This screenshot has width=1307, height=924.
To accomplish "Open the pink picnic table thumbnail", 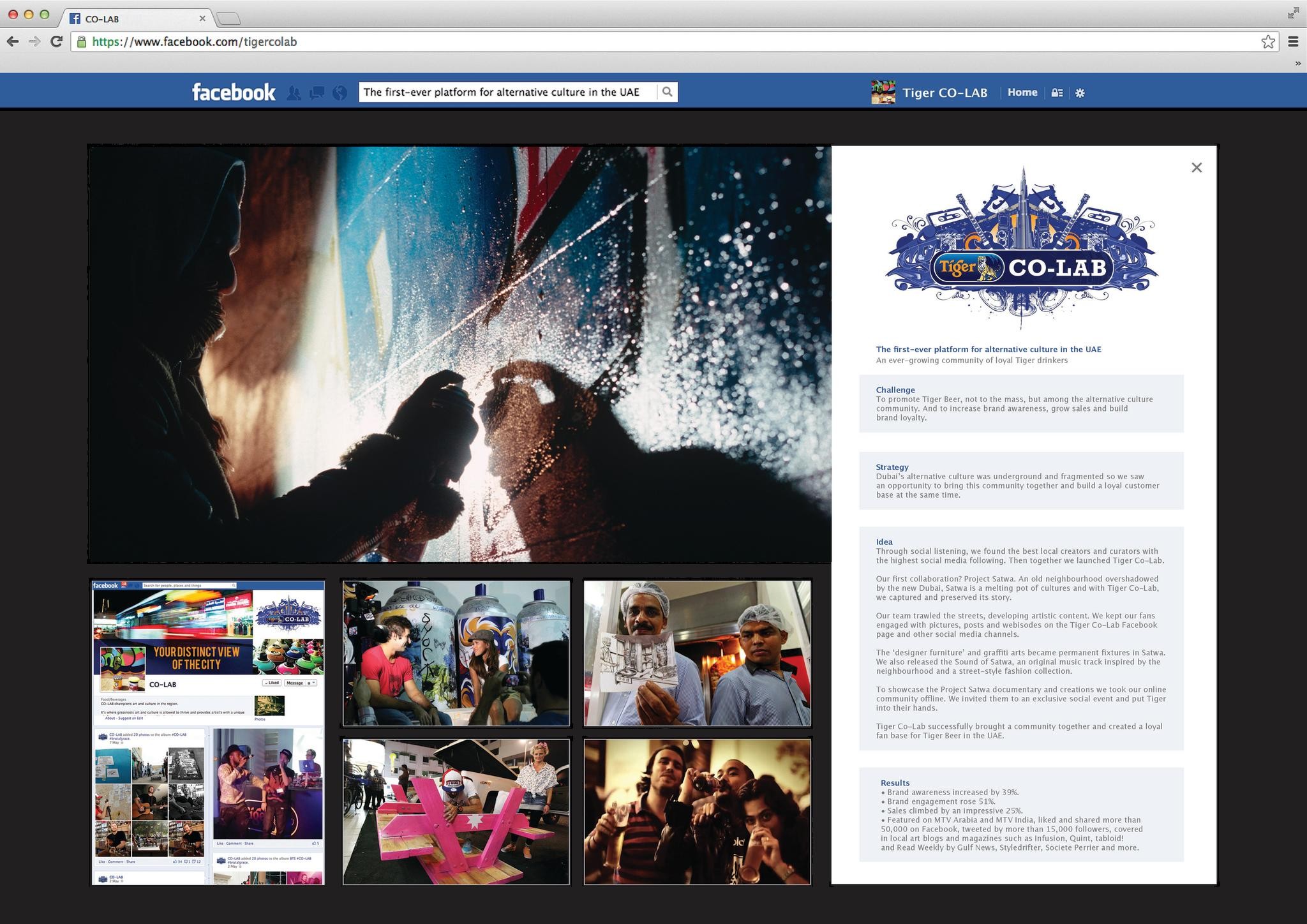I will 456,812.
